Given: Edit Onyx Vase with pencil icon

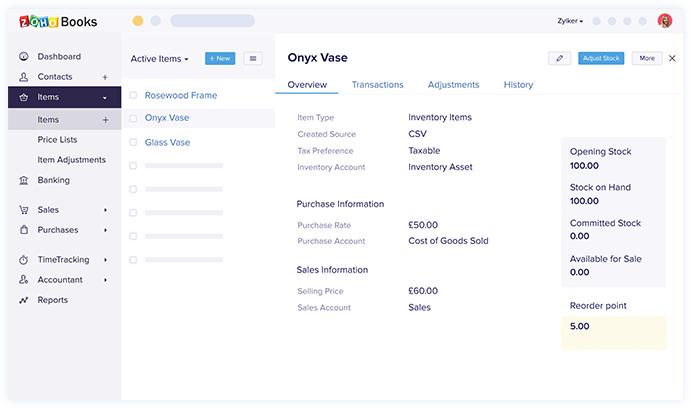Looking at the screenshot, I should point(560,58).
